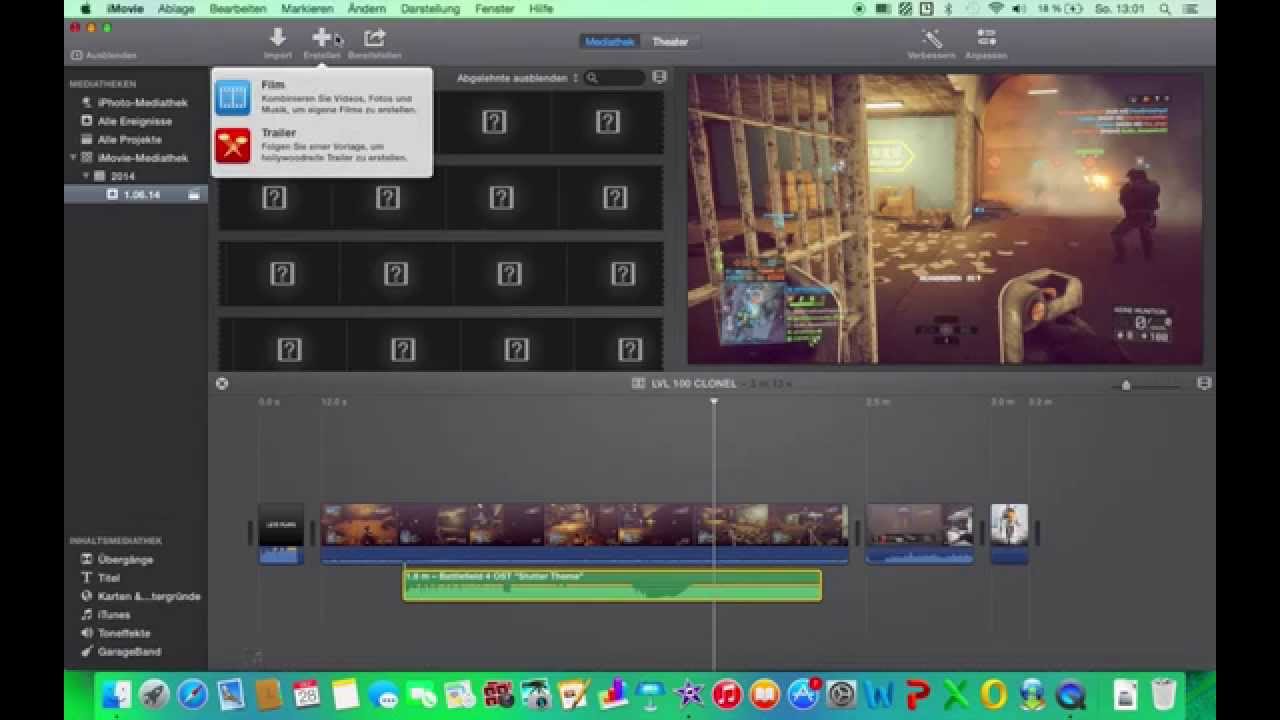The width and height of the screenshot is (1280, 720).
Task: Select Alle Ereignisse in the sidebar
Action: (135, 121)
